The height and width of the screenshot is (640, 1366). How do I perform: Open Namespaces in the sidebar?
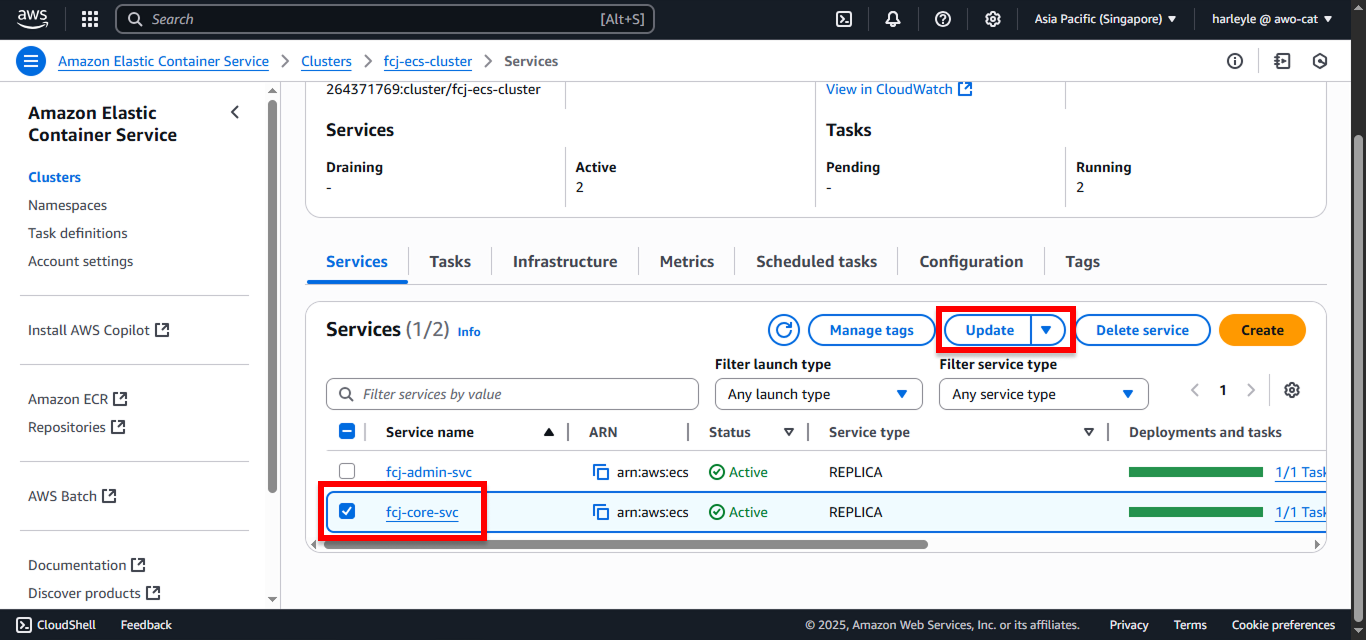[67, 205]
